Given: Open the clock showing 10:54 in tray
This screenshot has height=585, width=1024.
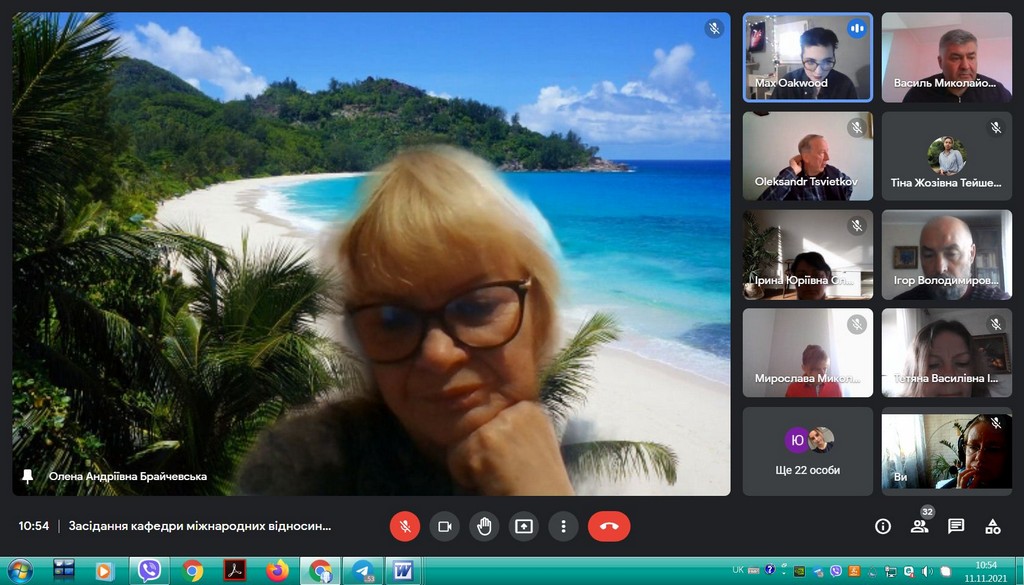Looking at the screenshot, I should [986, 571].
